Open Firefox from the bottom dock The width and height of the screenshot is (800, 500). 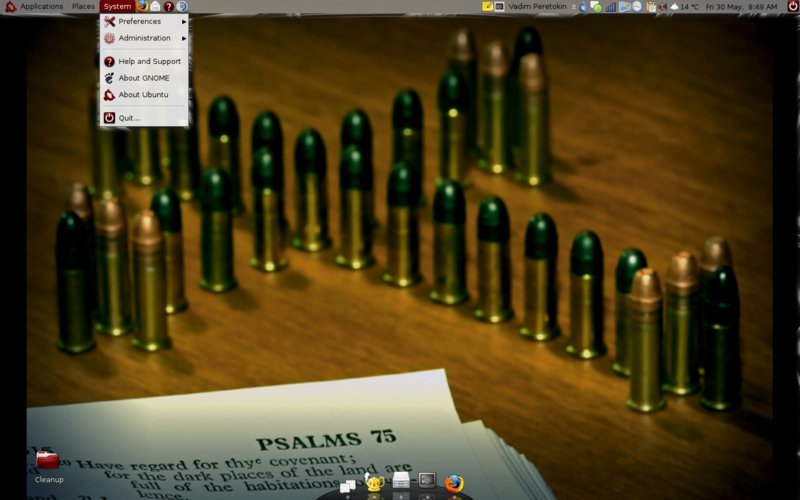[x=454, y=484]
